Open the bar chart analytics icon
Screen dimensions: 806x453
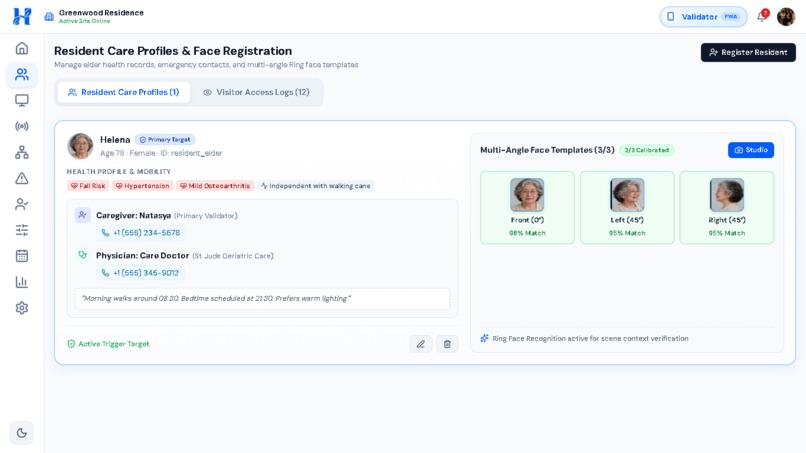tap(22, 282)
